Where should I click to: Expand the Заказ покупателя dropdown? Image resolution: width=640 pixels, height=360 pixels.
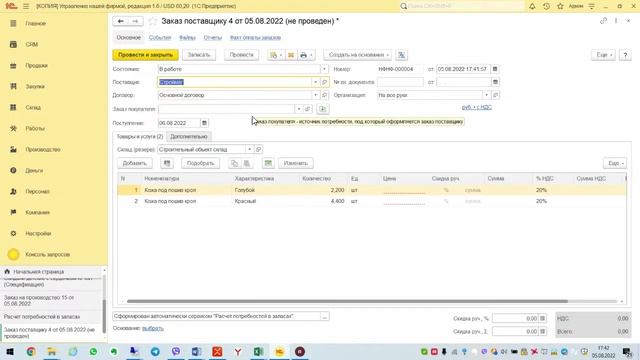pyautogui.click(x=298, y=109)
